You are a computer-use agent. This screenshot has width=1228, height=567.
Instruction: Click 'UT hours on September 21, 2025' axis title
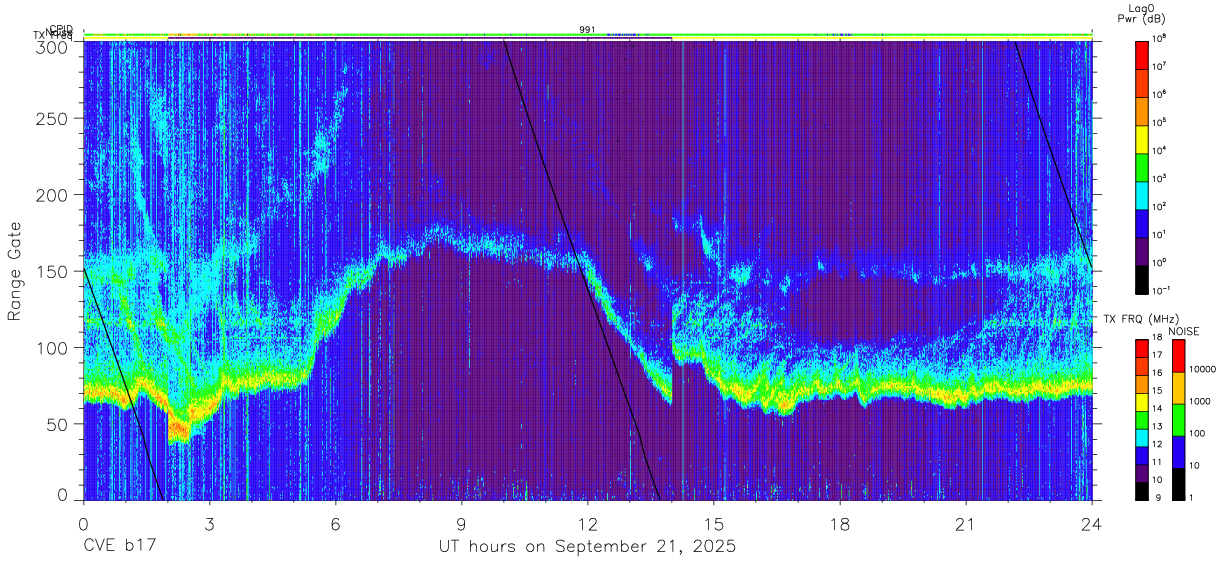click(587, 547)
